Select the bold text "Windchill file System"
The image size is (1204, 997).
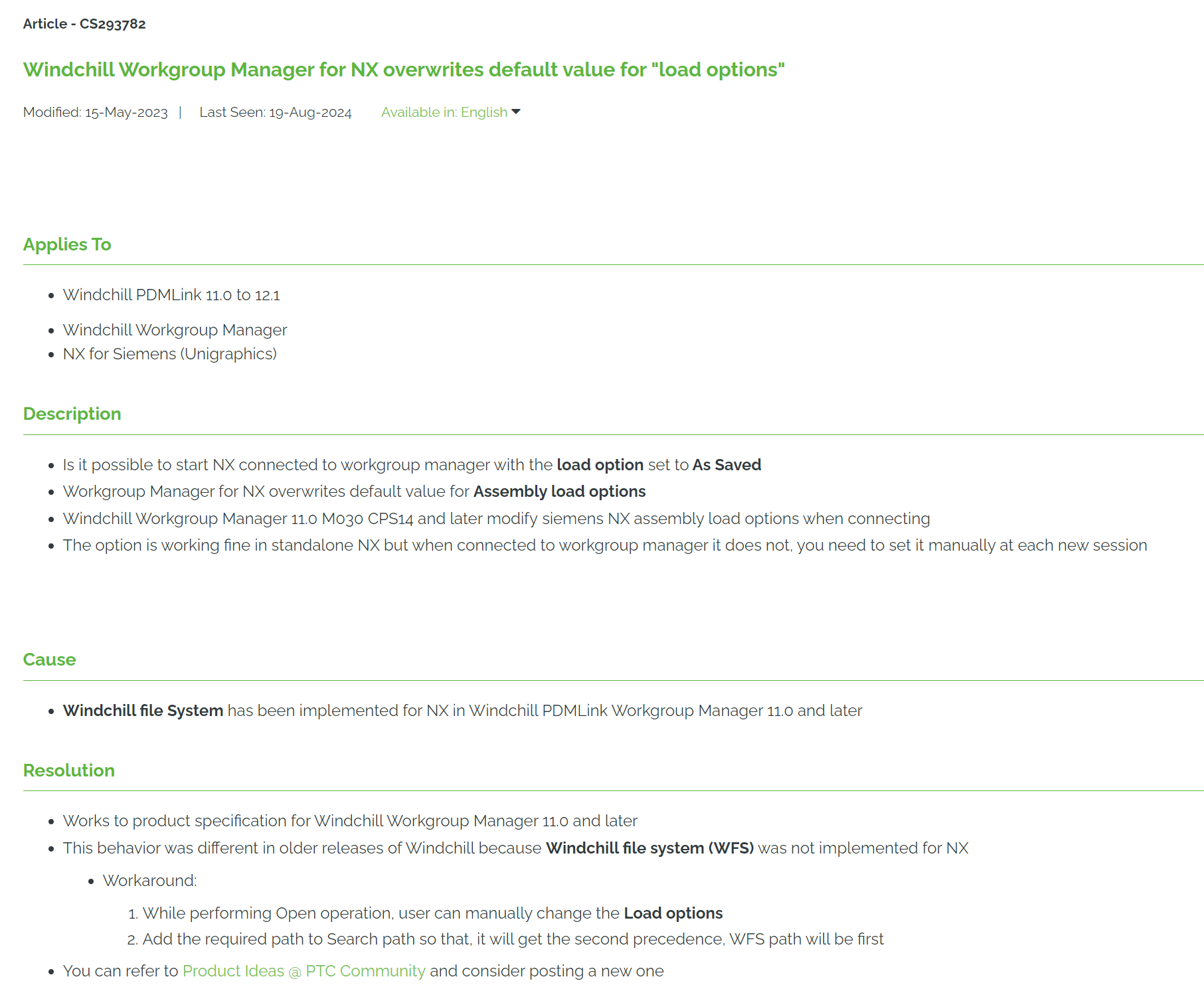click(x=142, y=710)
